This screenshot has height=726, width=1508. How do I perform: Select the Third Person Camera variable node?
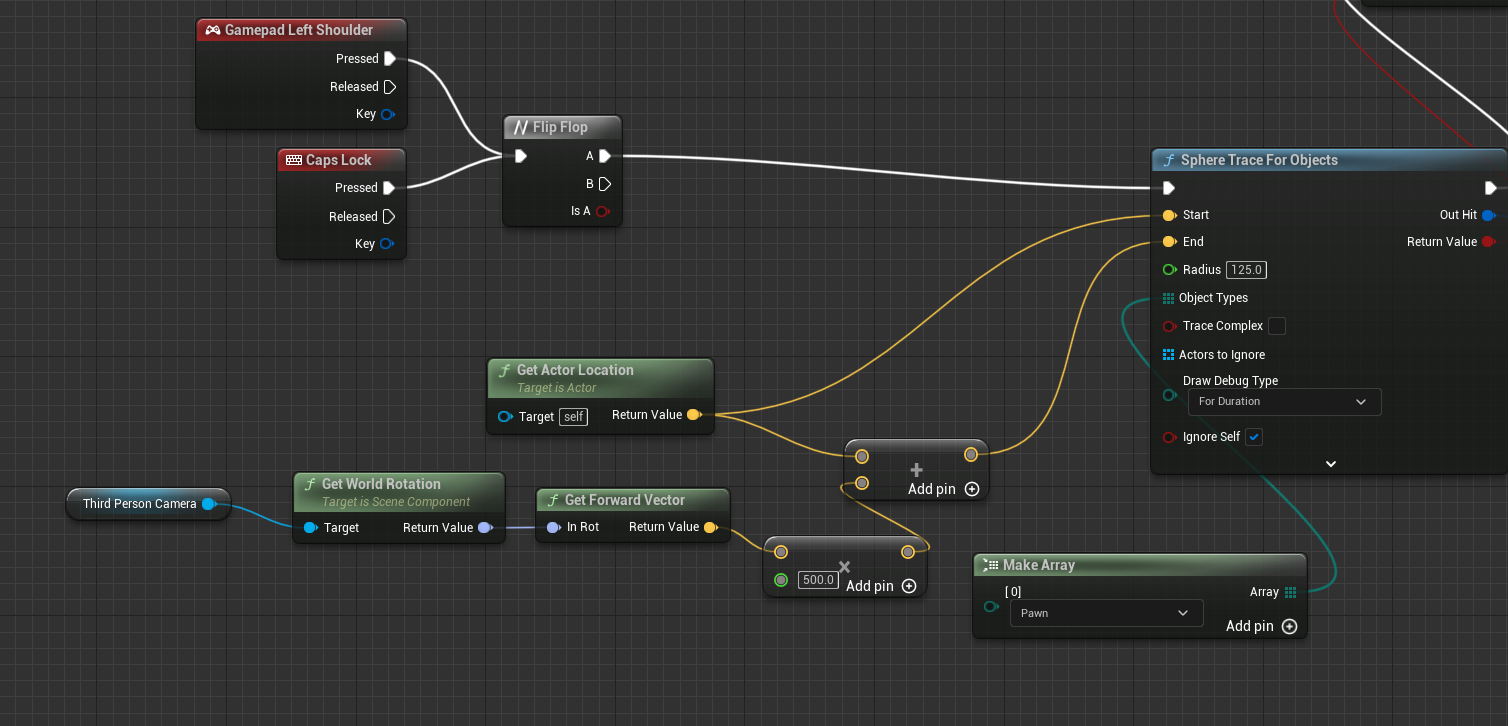[148, 504]
